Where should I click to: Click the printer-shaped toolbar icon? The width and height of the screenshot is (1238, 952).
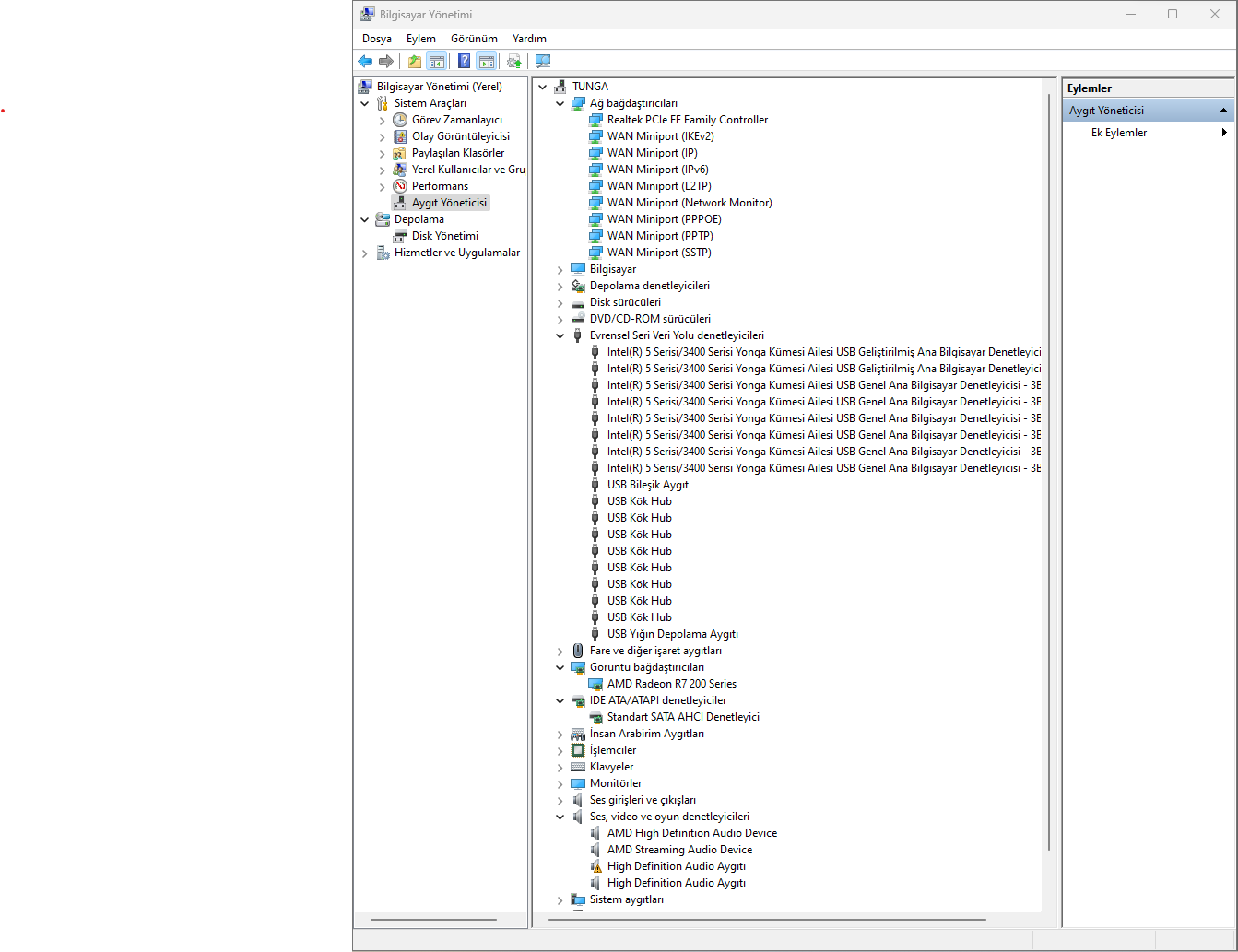(x=514, y=62)
